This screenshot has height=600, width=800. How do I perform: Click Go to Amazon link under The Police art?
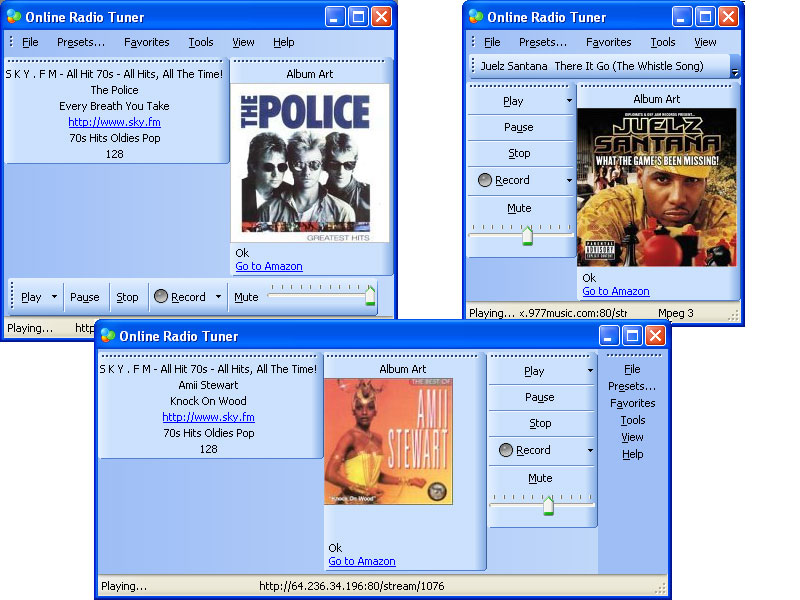point(269,266)
